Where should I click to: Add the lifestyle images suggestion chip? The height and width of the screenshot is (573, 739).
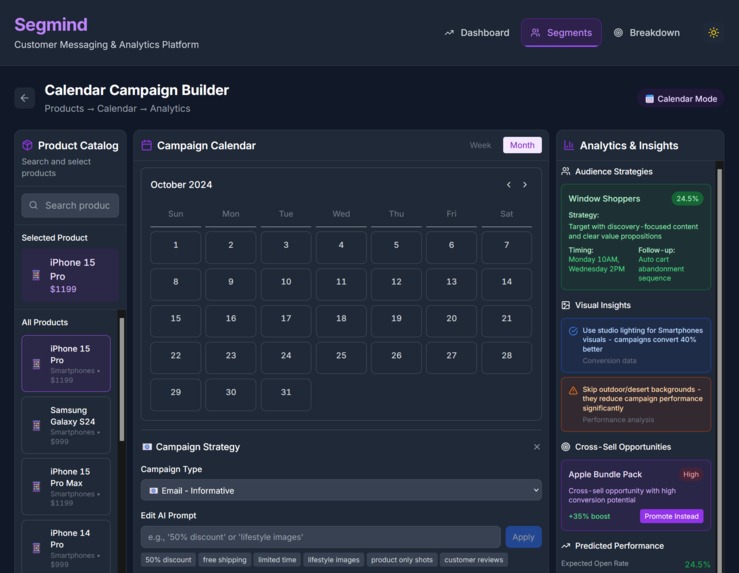(x=334, y=560)
